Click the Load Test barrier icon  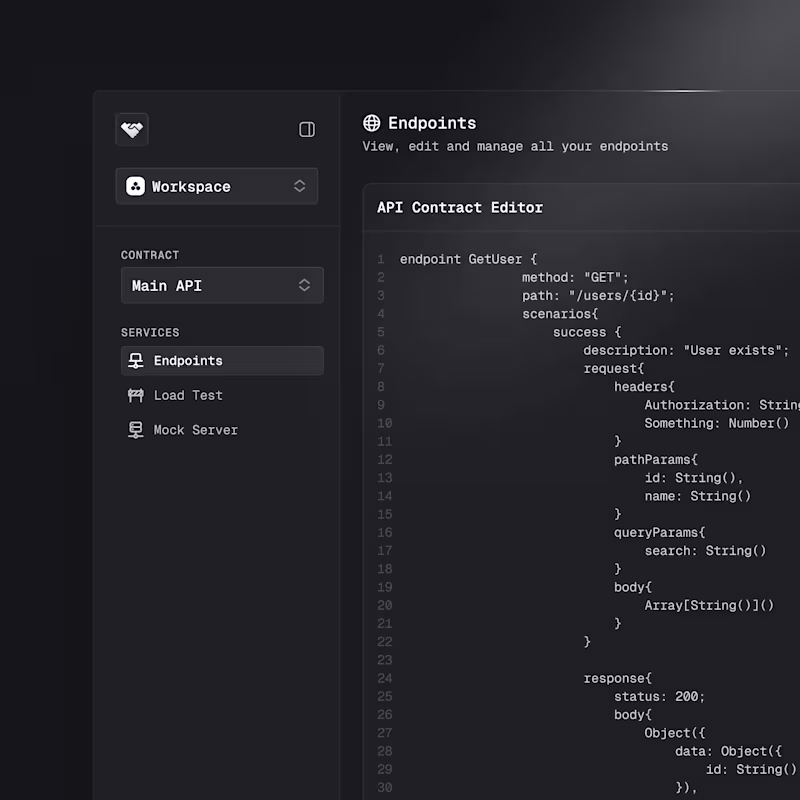click(x=136, y=395)
